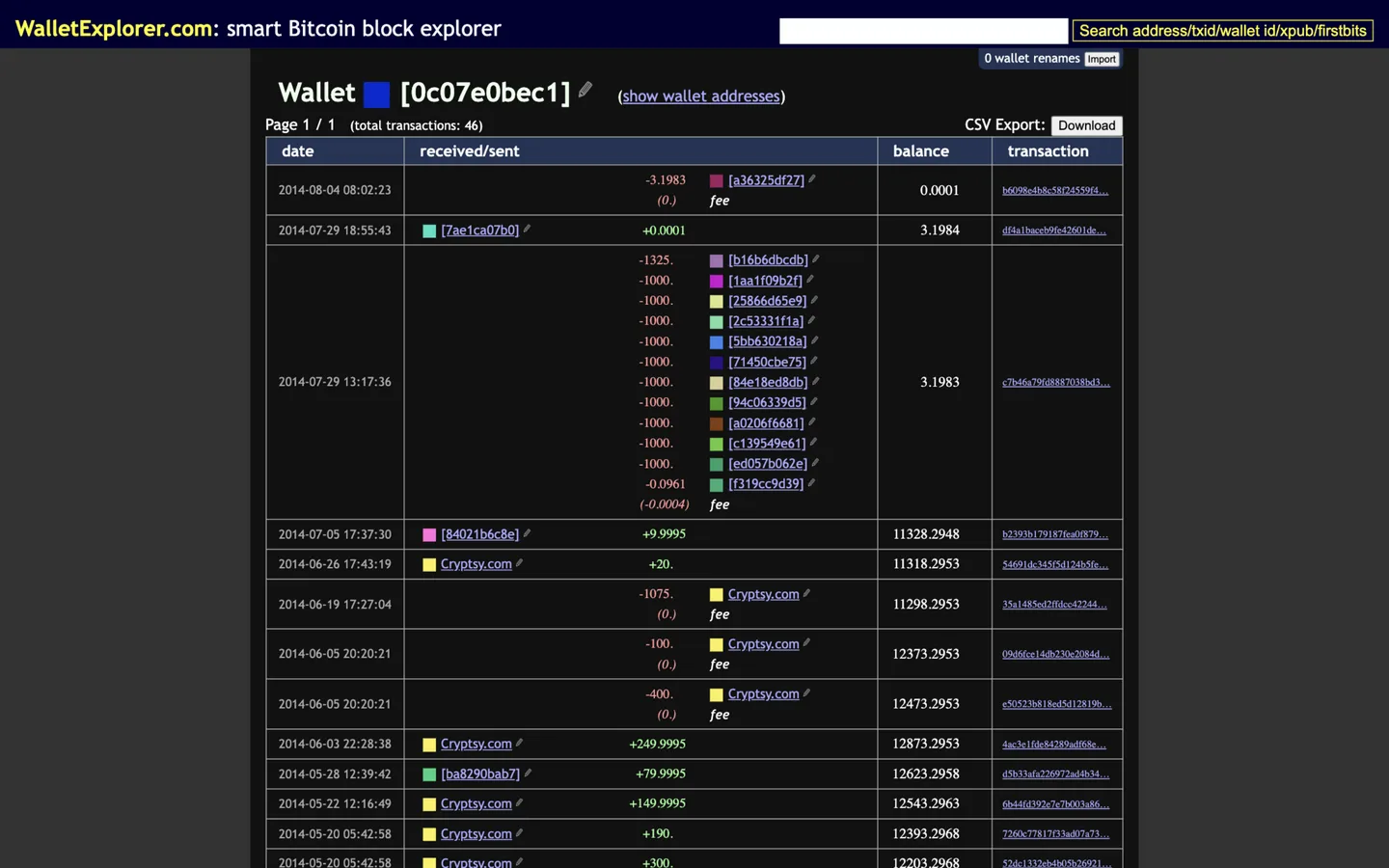This screenshot has height=868, width=1389.
Task: Go to WalletExplorer.com home title
Action: pos(114,28)
